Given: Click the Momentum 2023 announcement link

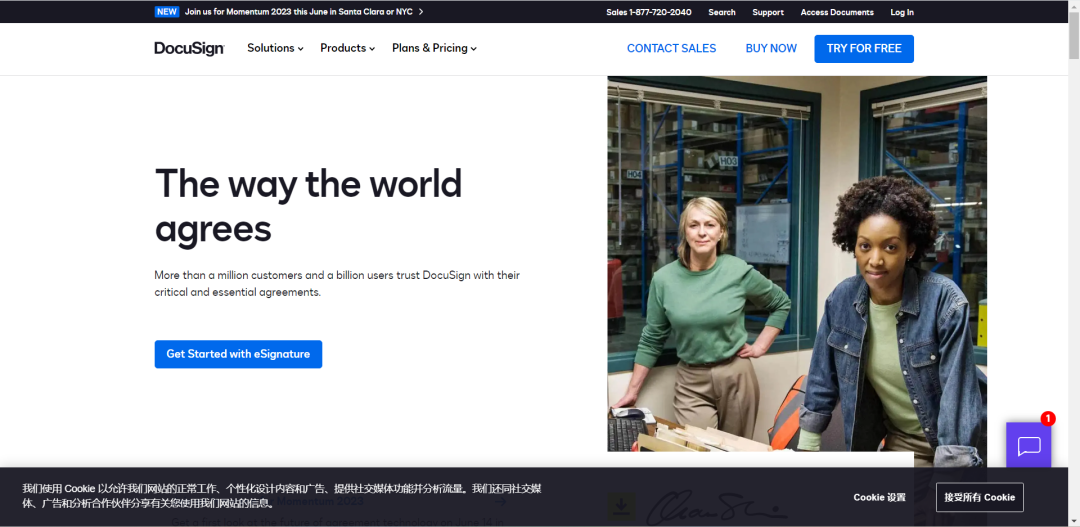Looking at the screenshot, I should click(x=298, y=12).
